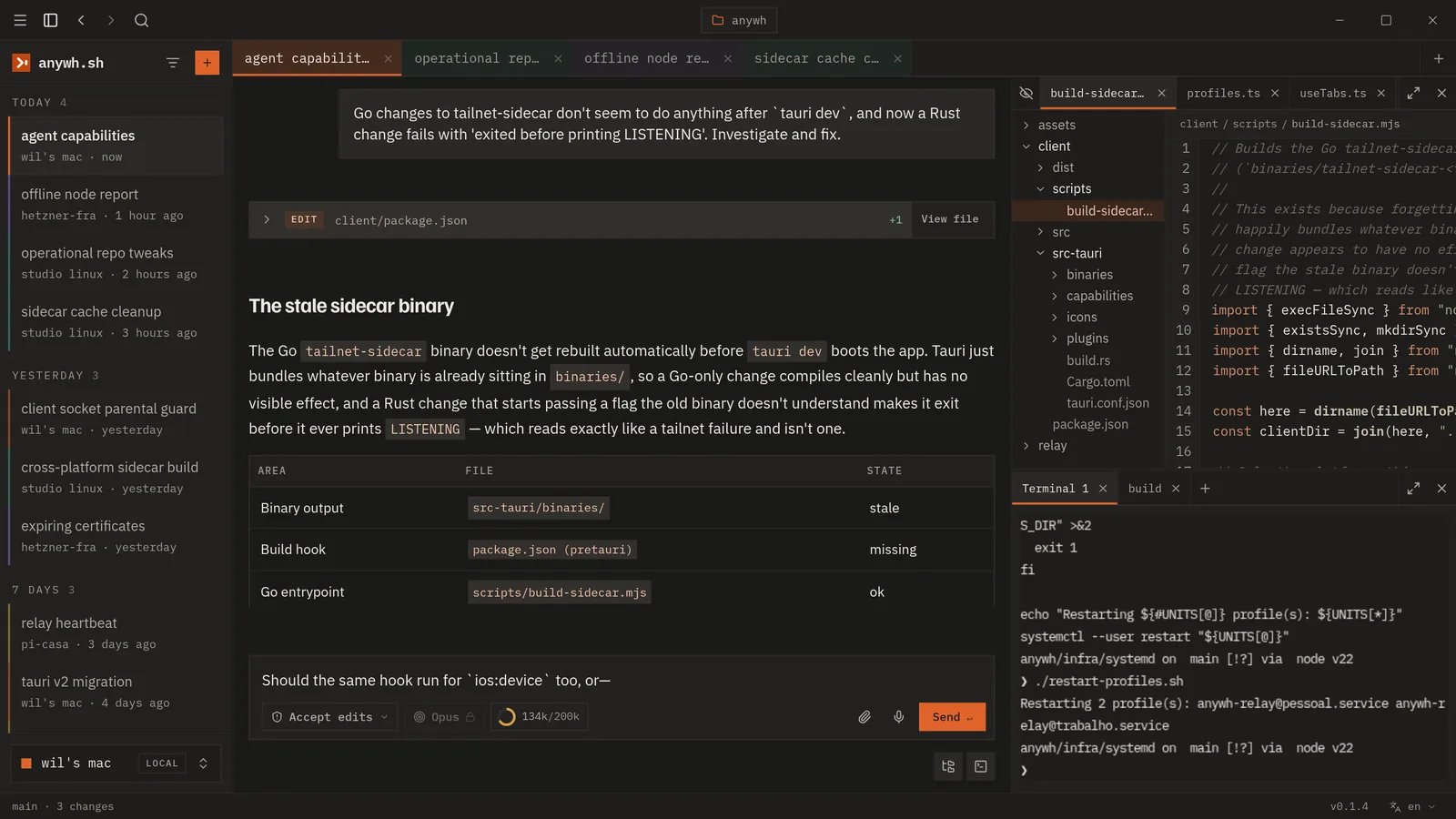The width and height of the screenshot is (1456, 819).
Task: Open wil's mac host switcher
Action: 116,763
